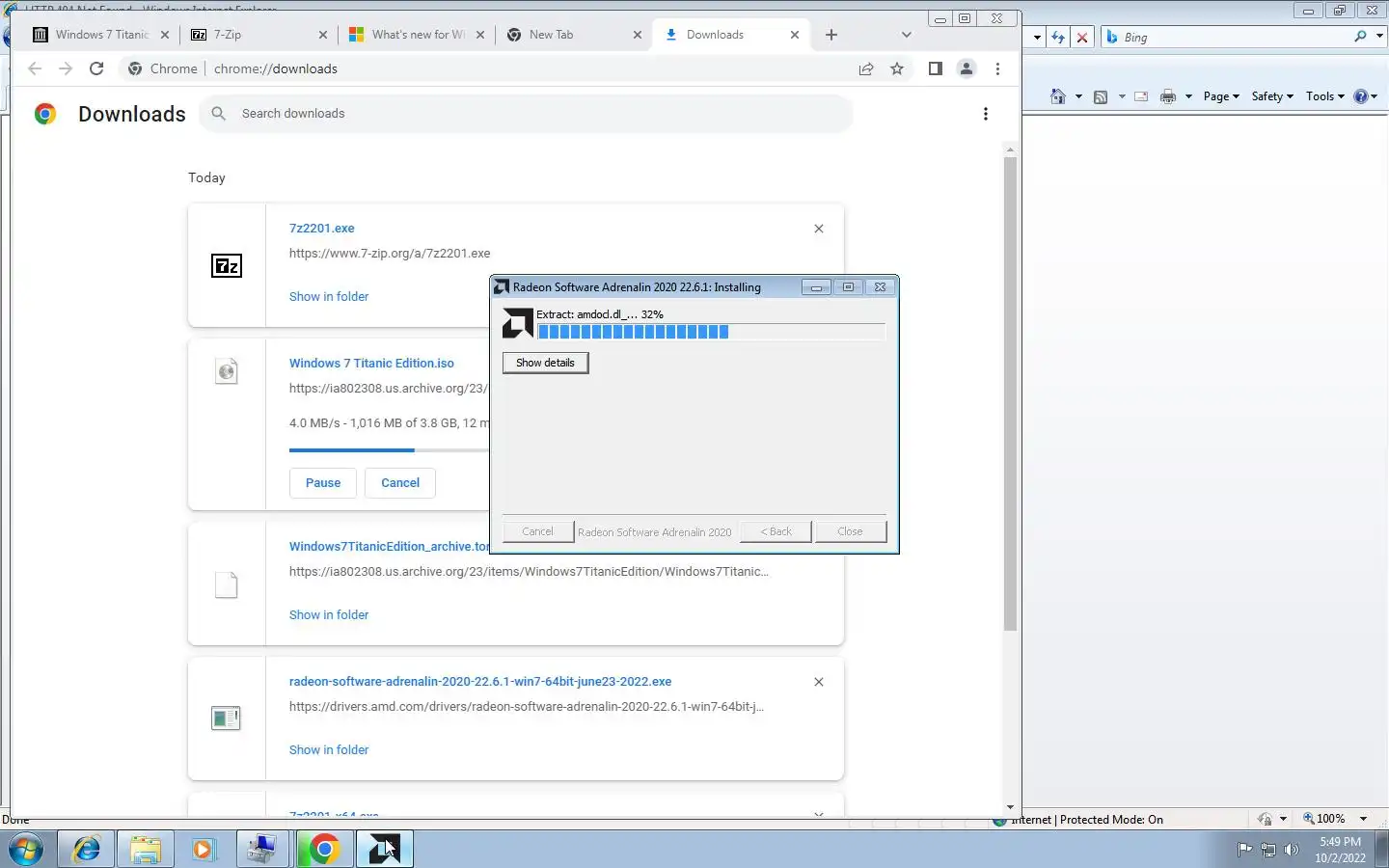Click the share page icon in address bar

point(866,68)
